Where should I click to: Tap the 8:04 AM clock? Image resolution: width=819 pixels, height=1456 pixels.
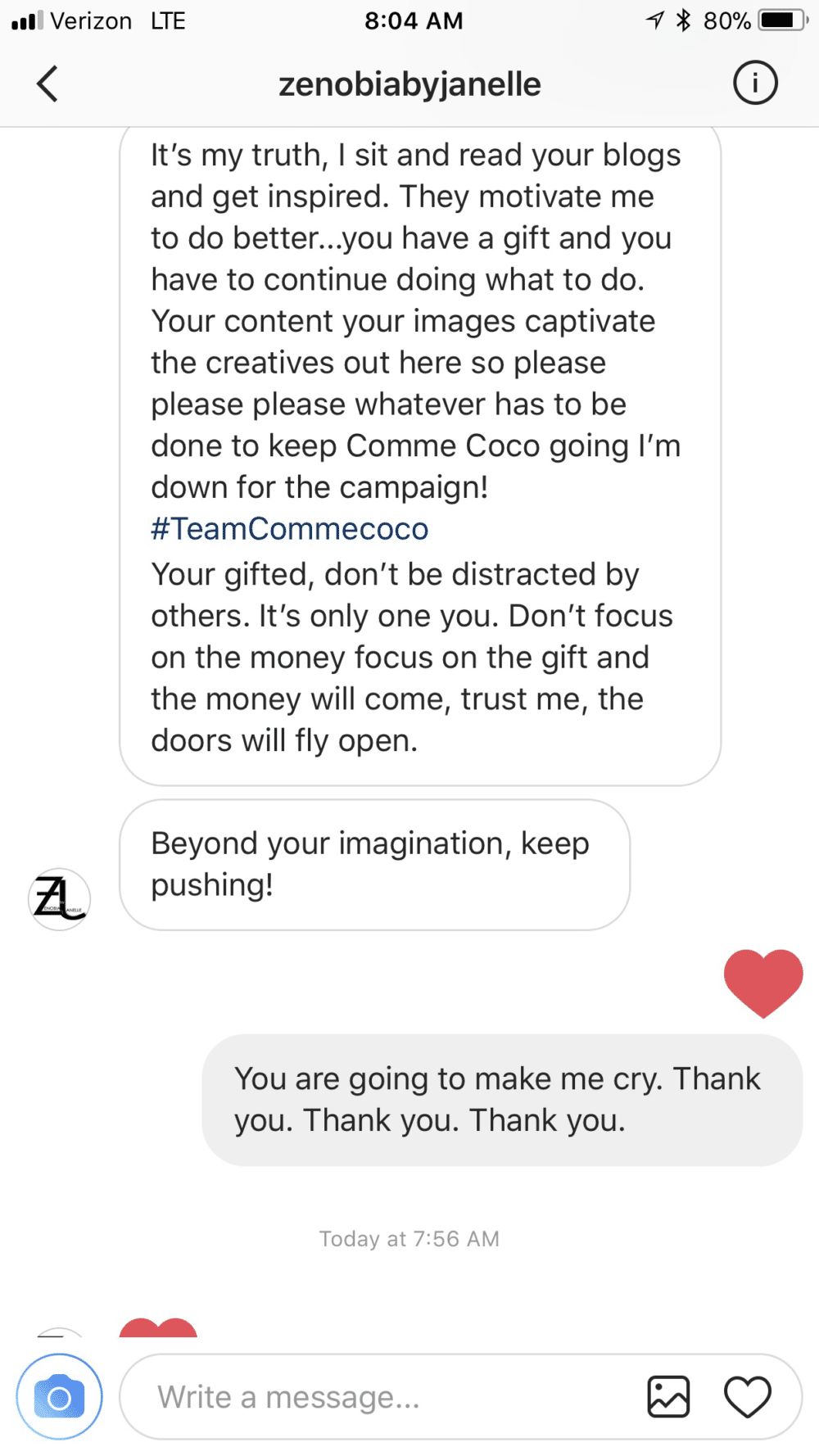(x=414, y=20)
